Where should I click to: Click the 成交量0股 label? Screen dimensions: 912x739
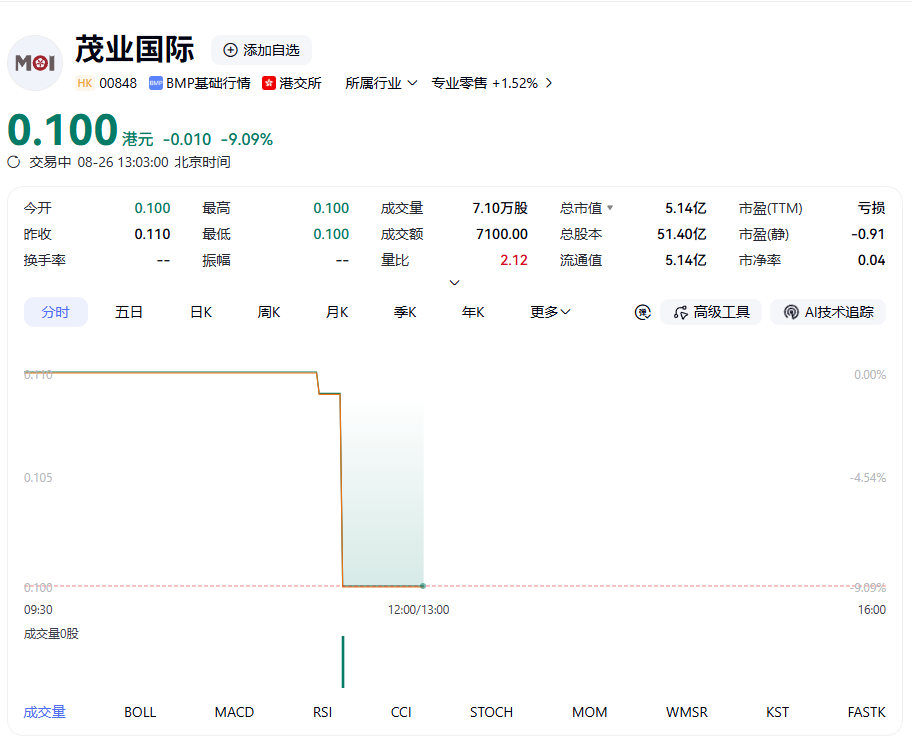click(x=51, y=634)
